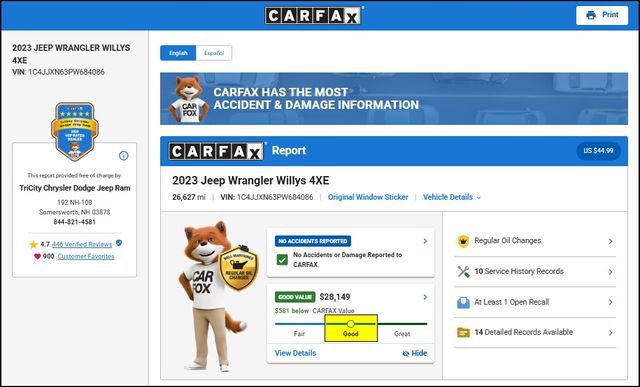Click the US $44.99 price pill

coord(598,151)
